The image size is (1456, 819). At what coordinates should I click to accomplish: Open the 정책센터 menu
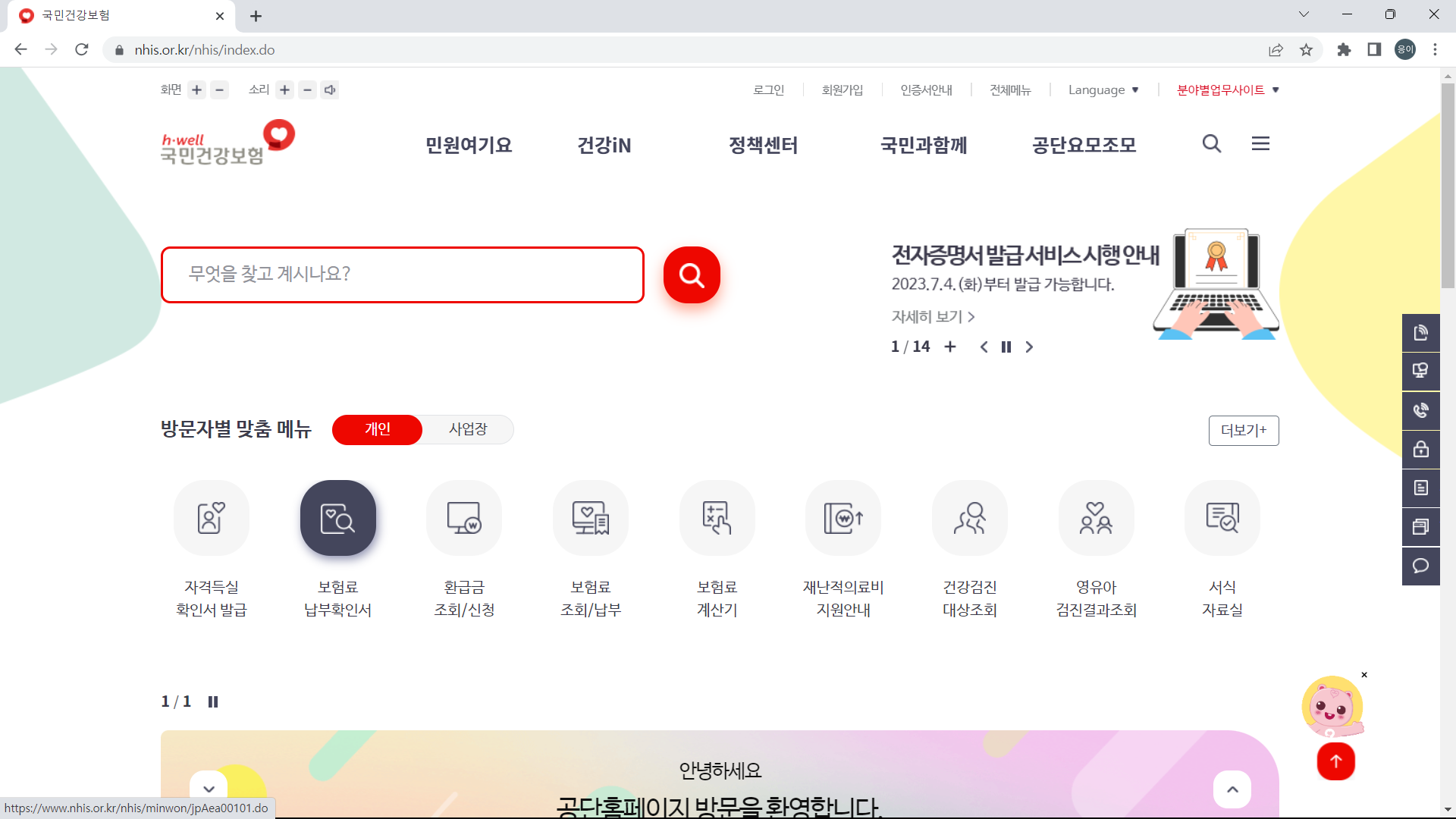click(763, 145)
